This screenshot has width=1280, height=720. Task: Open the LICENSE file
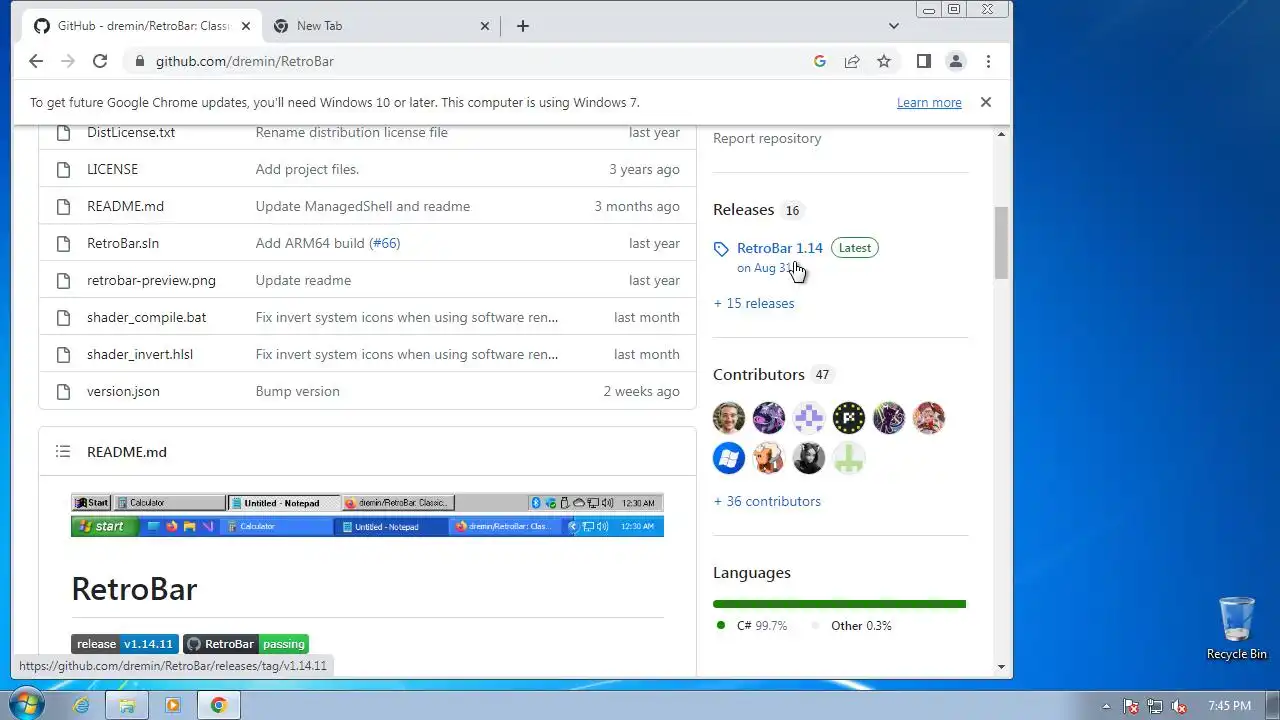pyautogui.click(x=112, y=169)
